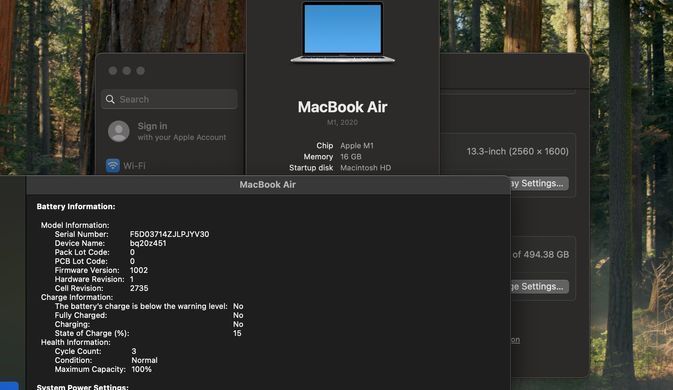Image resolution: width=673 pixels, height=390 pixels.
Task: Click the close button of System Settings
Action: point(113,71)
